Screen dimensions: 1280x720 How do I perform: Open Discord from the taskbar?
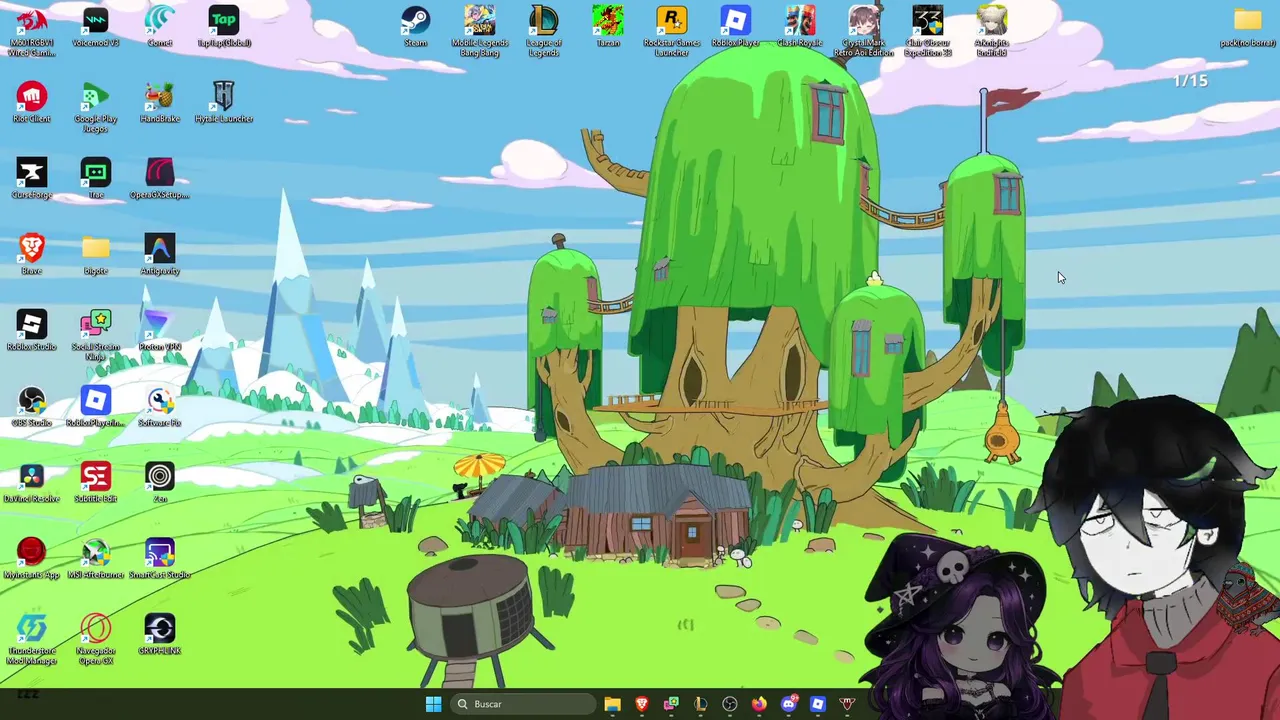pos(788,704)
